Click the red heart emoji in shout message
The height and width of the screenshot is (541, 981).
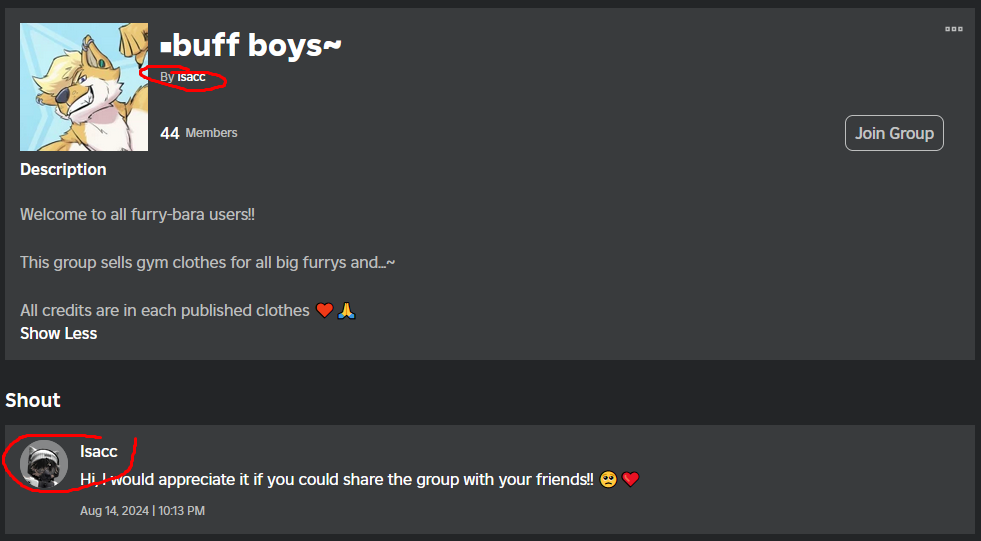630,479
